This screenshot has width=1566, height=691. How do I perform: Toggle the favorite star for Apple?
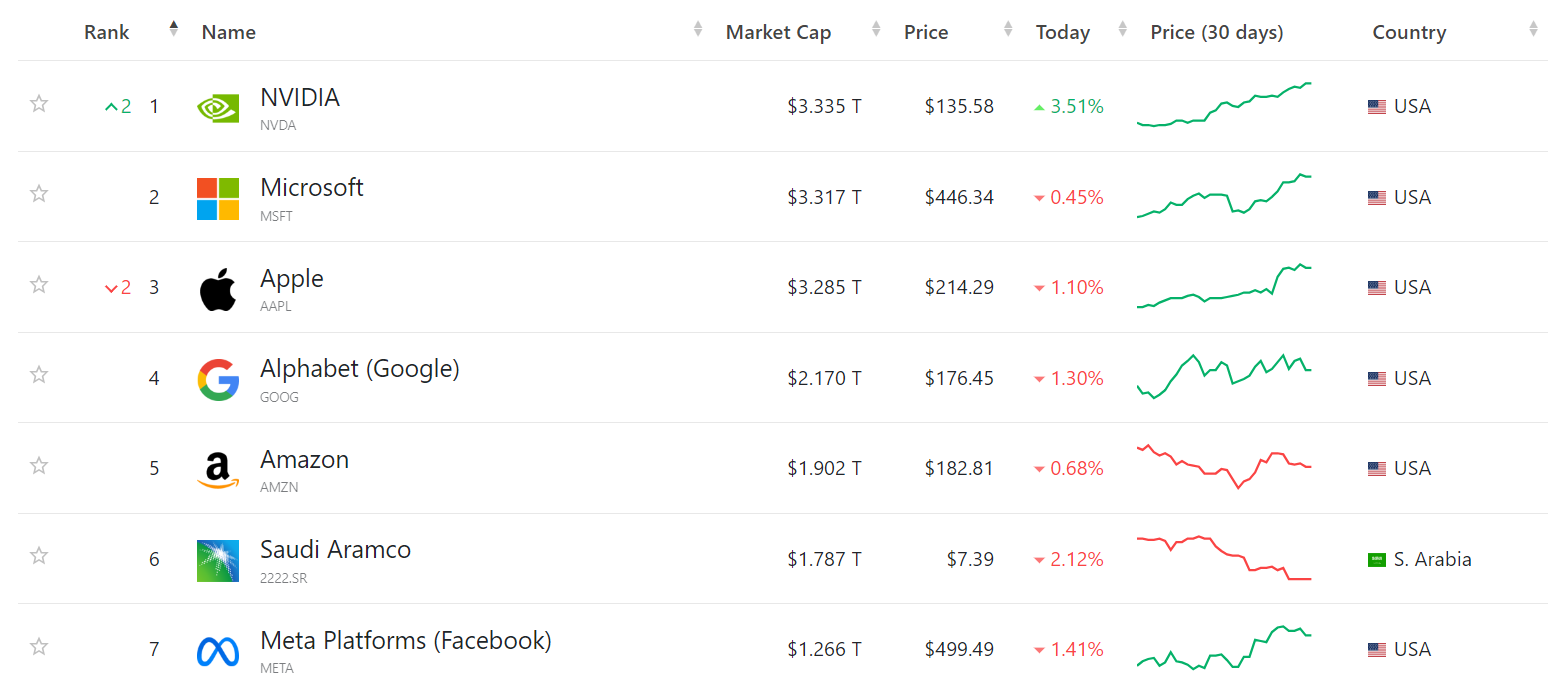(39, 285)
